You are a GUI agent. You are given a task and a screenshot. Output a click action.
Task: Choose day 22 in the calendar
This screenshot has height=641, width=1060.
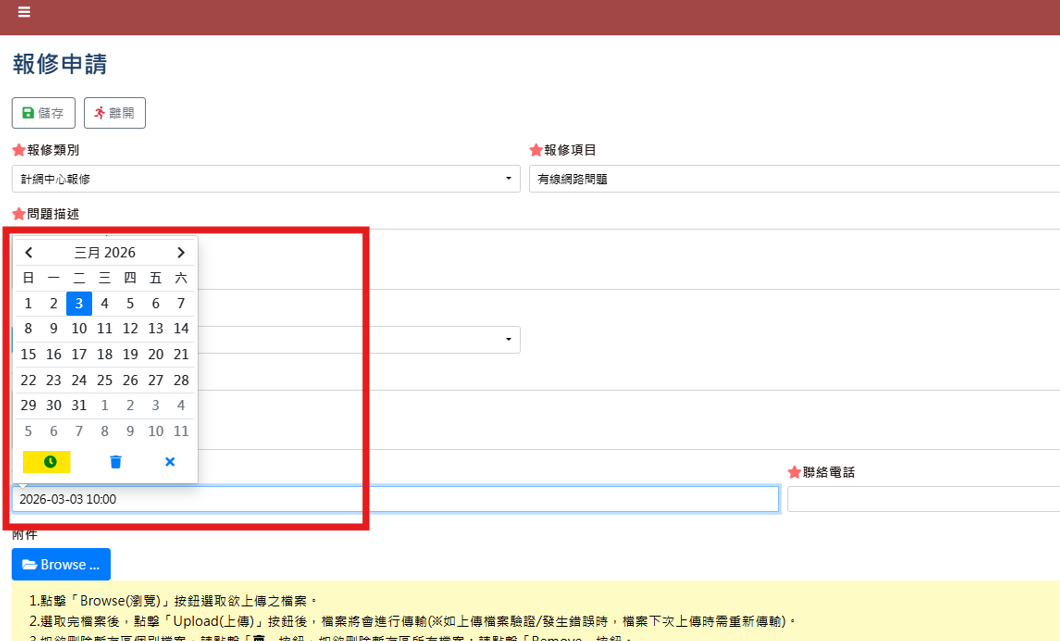(x=28, y=380)
